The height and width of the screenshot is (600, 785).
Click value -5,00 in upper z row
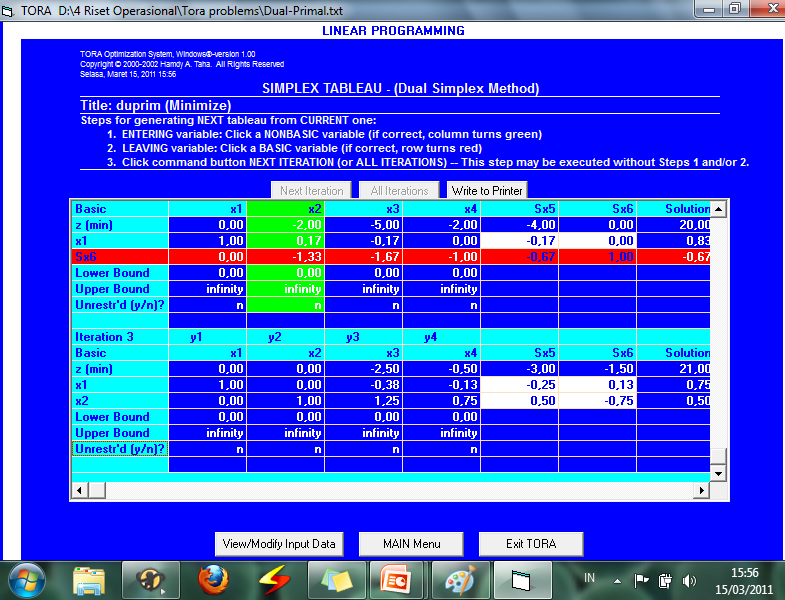(363, 225)
